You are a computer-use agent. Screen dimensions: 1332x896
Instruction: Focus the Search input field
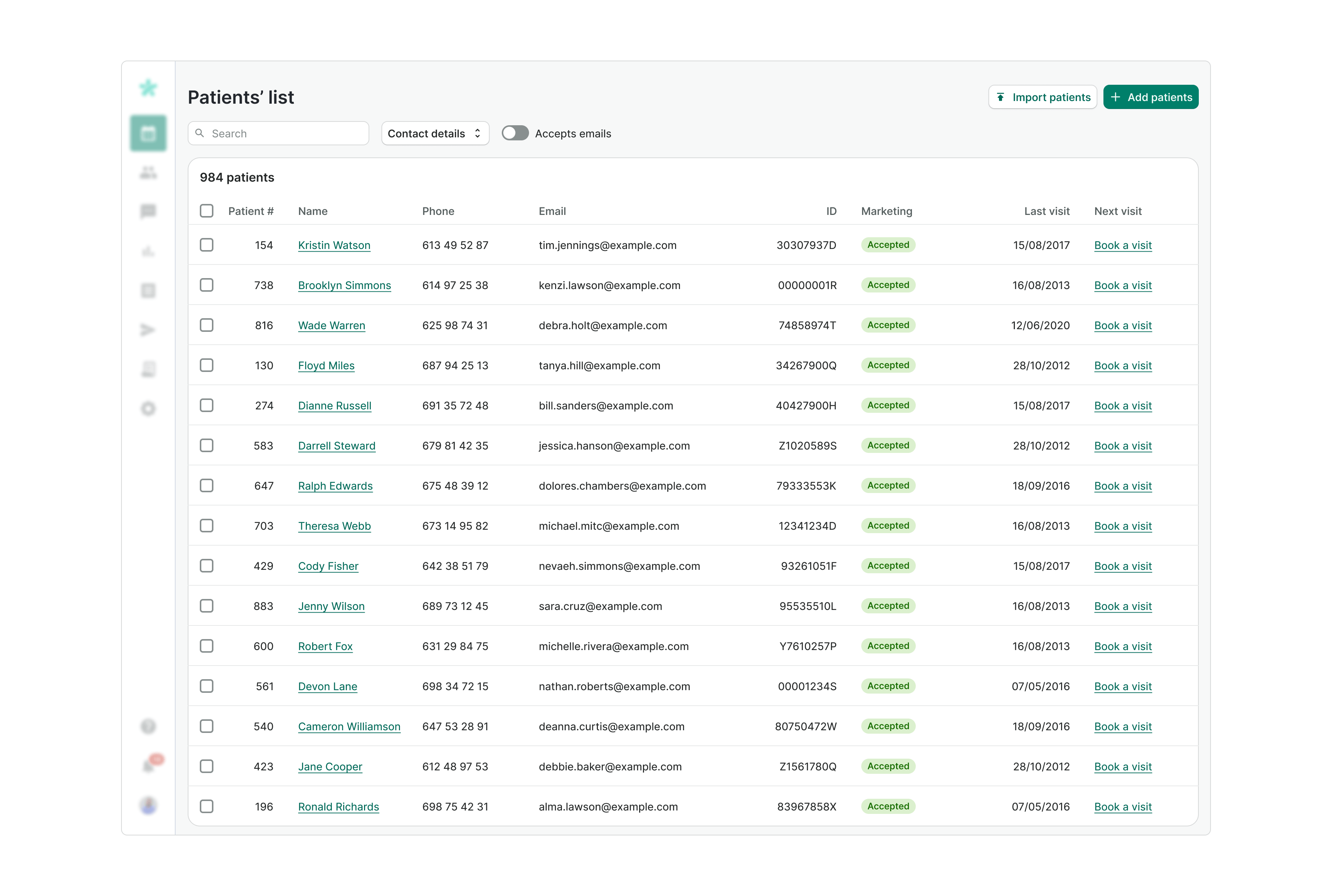click(x=286, y=133)
